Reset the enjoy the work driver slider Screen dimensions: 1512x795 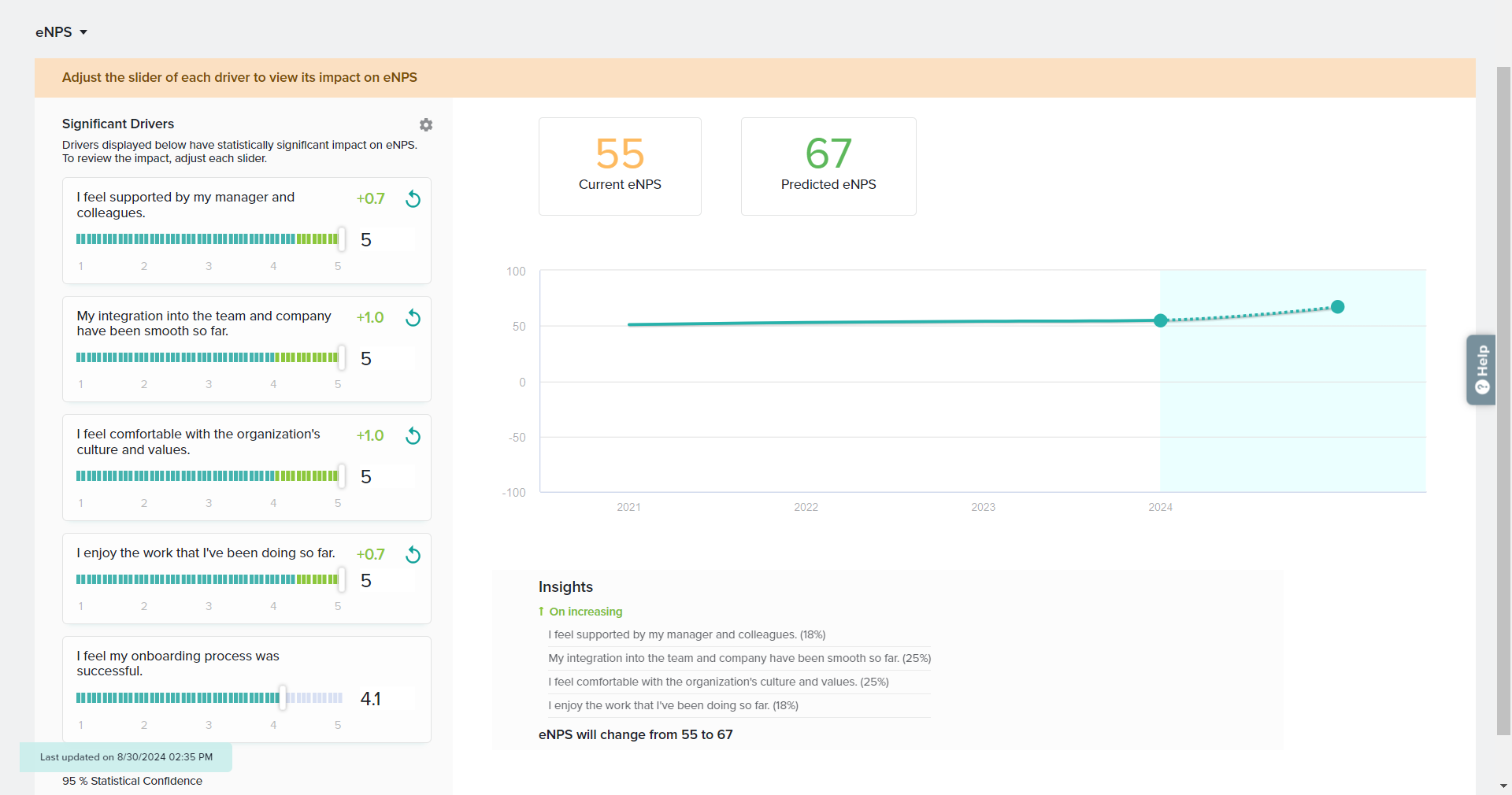click(x=413, y=555)
